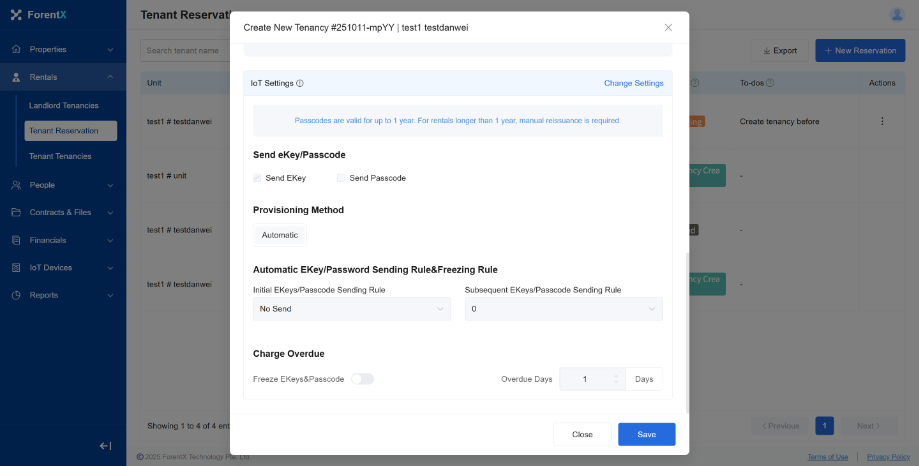Open three-dot actions menu in first row
919x466 pixels.
pyautogui.click(x=882, y=122)
